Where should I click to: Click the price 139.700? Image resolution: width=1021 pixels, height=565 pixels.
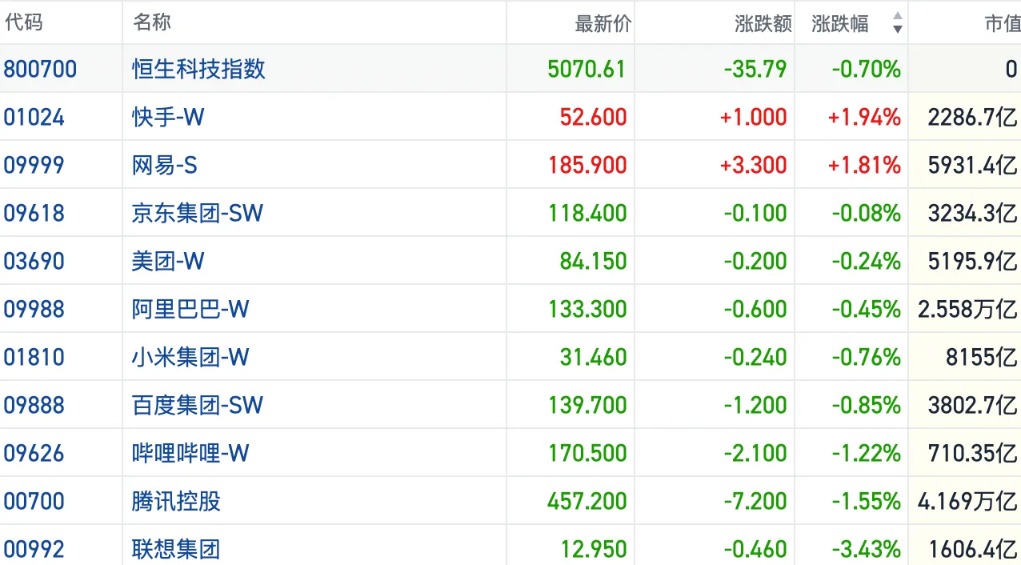587,406
